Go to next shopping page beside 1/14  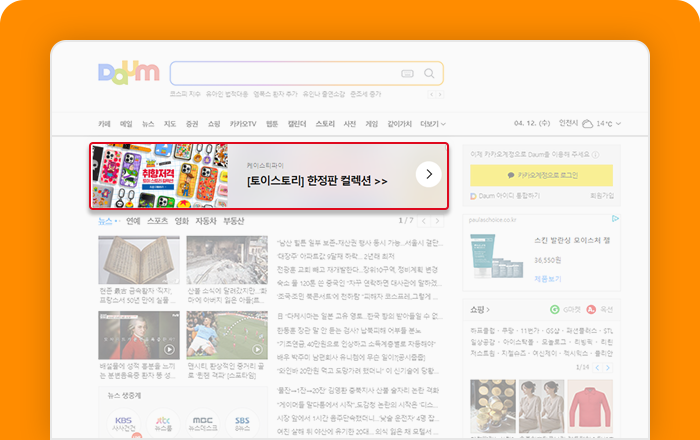[608, 368]
